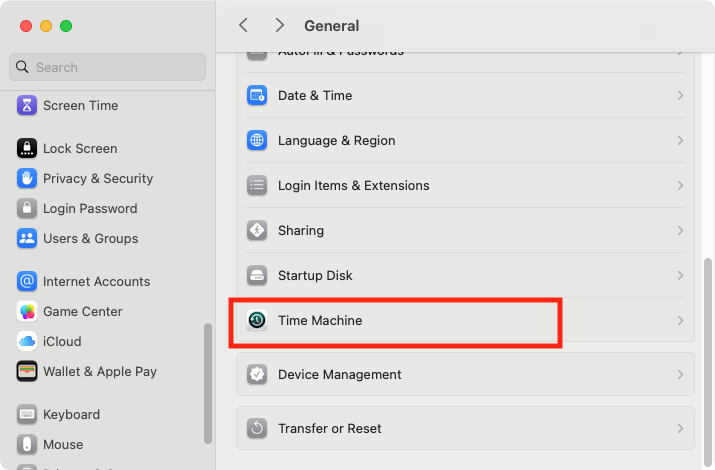
Task: Expand Sharing row chevron
Action: point(680,230)
